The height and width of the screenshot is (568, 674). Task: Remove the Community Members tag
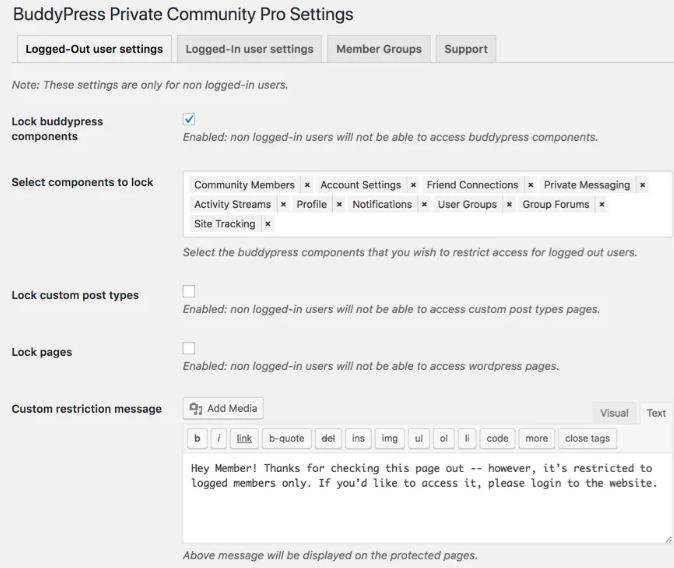point(307,185)
